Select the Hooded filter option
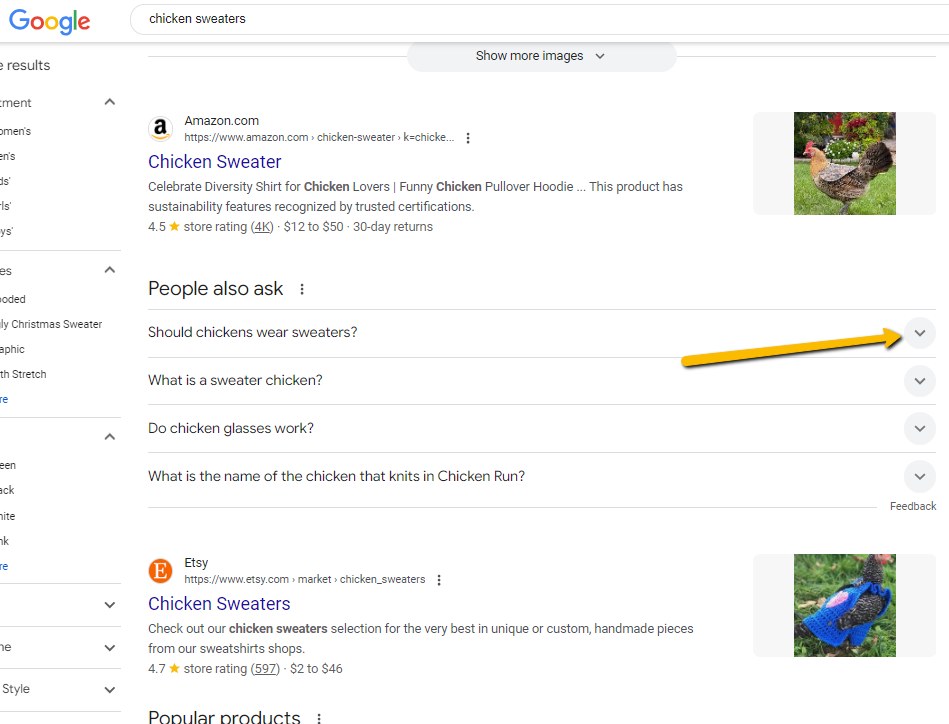Image resolution: width=949 pixels, height=724 pixels. 13,299
